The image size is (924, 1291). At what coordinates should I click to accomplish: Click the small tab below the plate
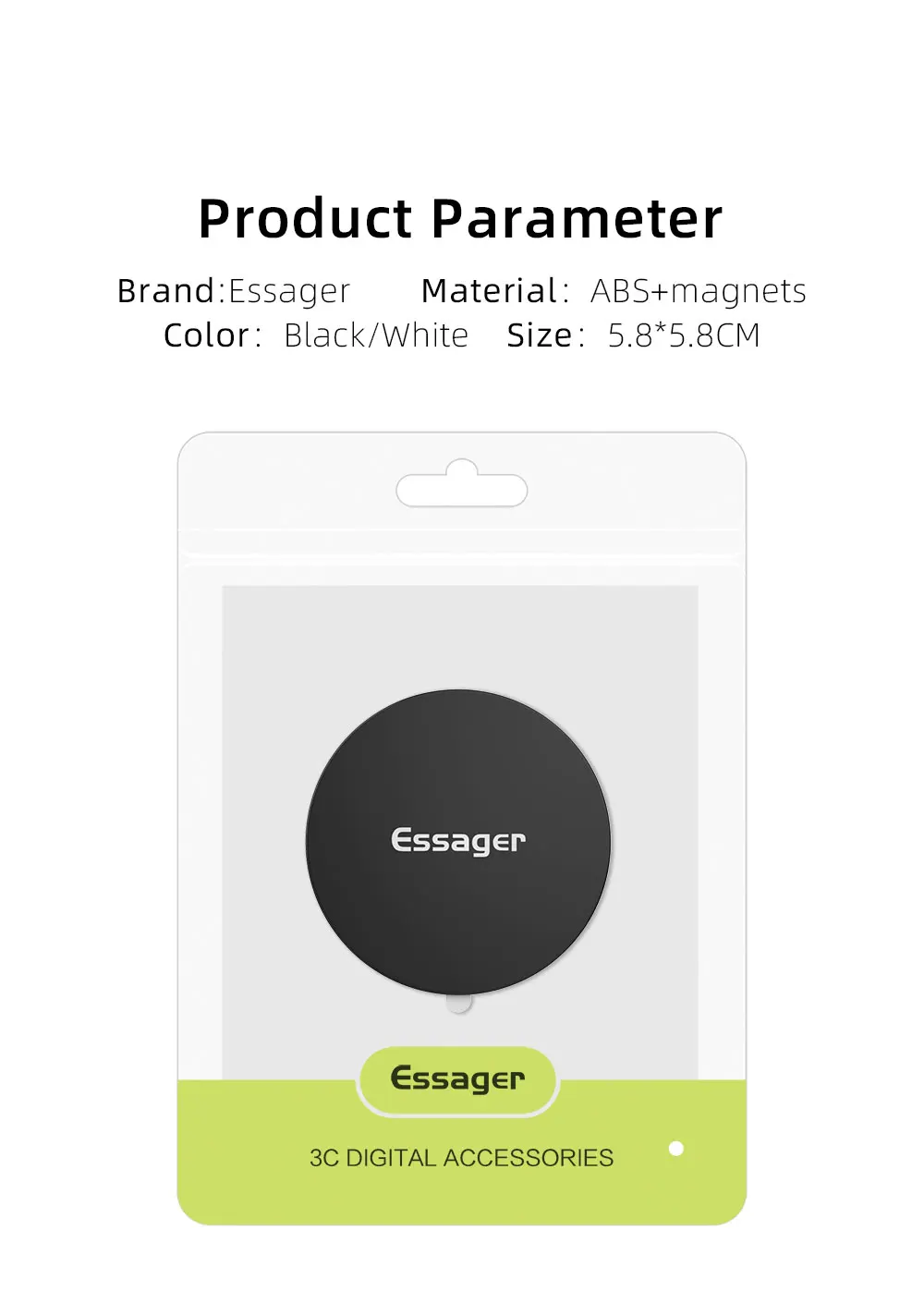pyautogui.click(x=458, y=1003)
